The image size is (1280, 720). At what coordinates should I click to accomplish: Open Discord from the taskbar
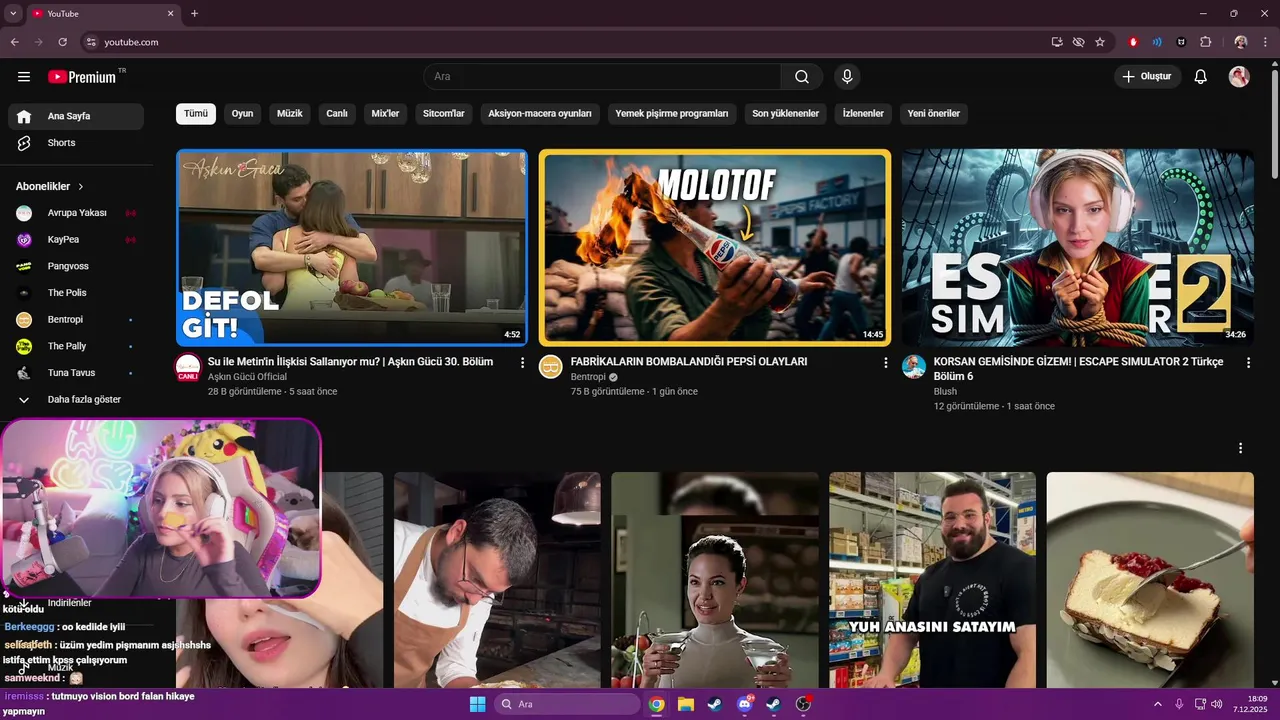744,704
